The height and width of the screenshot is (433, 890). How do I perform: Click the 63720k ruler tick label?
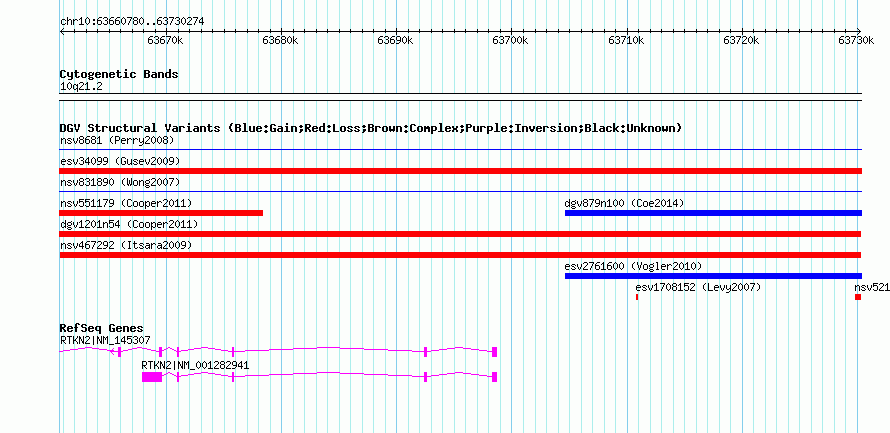[742, 40]
